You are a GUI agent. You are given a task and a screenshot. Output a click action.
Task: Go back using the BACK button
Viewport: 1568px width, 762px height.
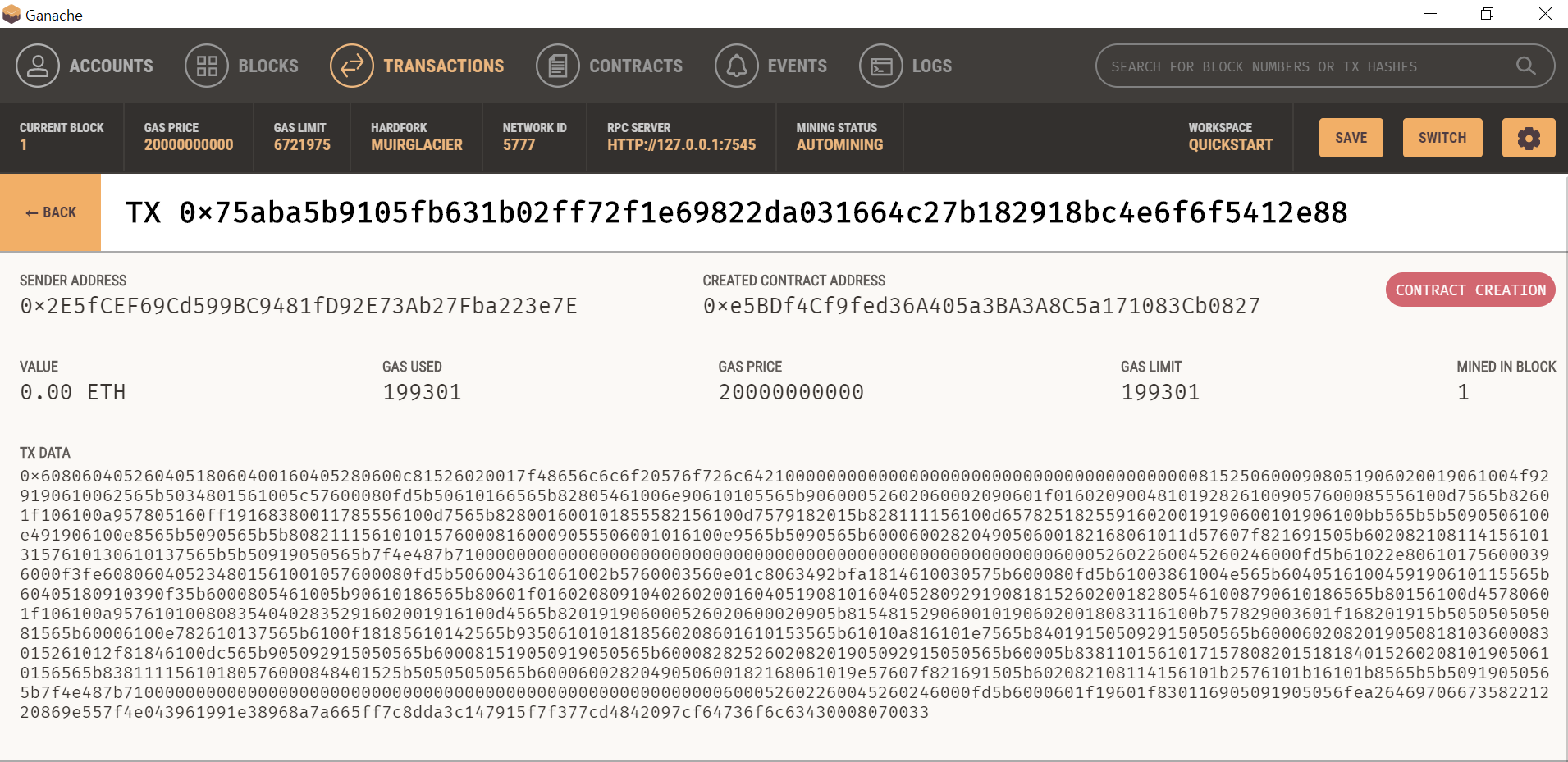[x=51, y=212]
